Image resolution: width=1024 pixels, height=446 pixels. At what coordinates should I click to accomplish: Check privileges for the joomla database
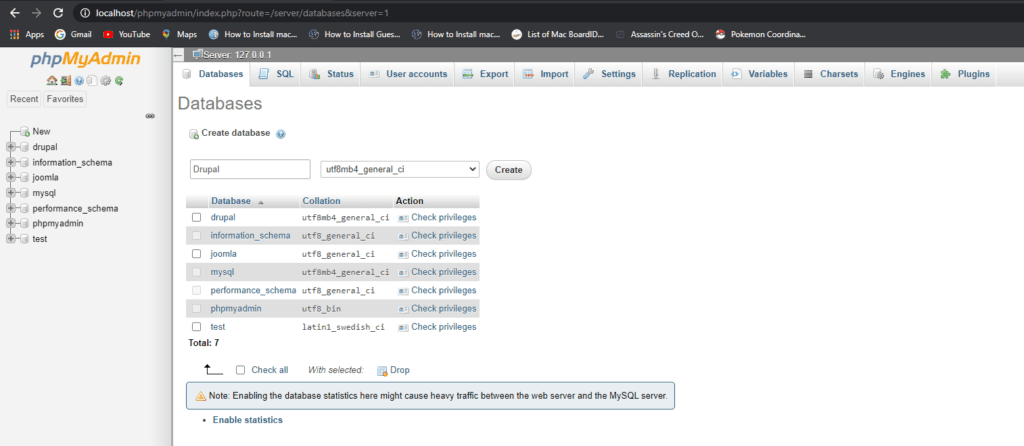tap(438, 254)
